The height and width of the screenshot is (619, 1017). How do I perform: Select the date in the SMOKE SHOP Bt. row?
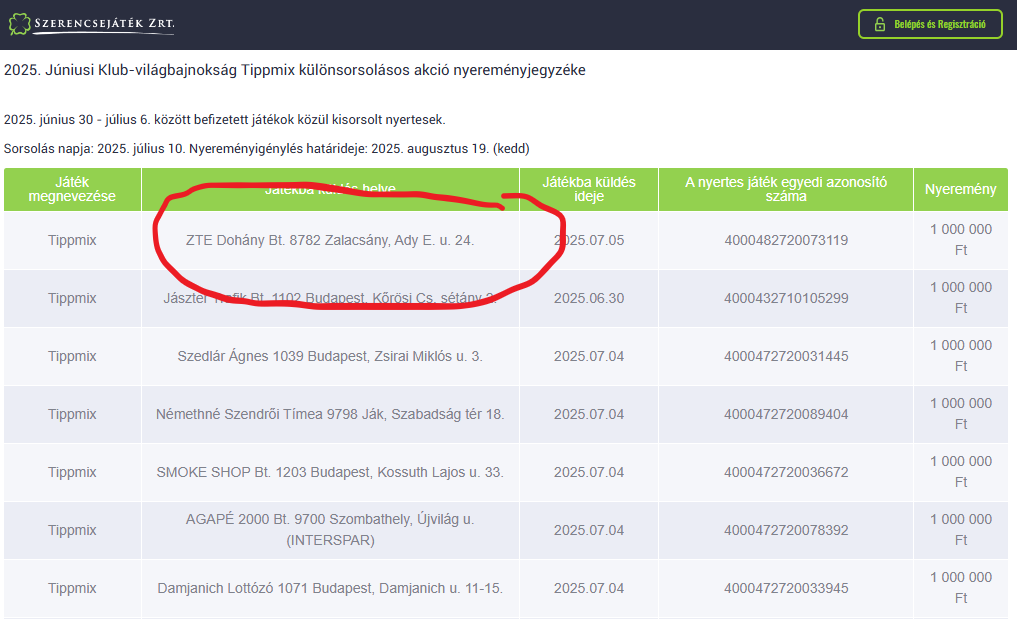tap(589, 472)
